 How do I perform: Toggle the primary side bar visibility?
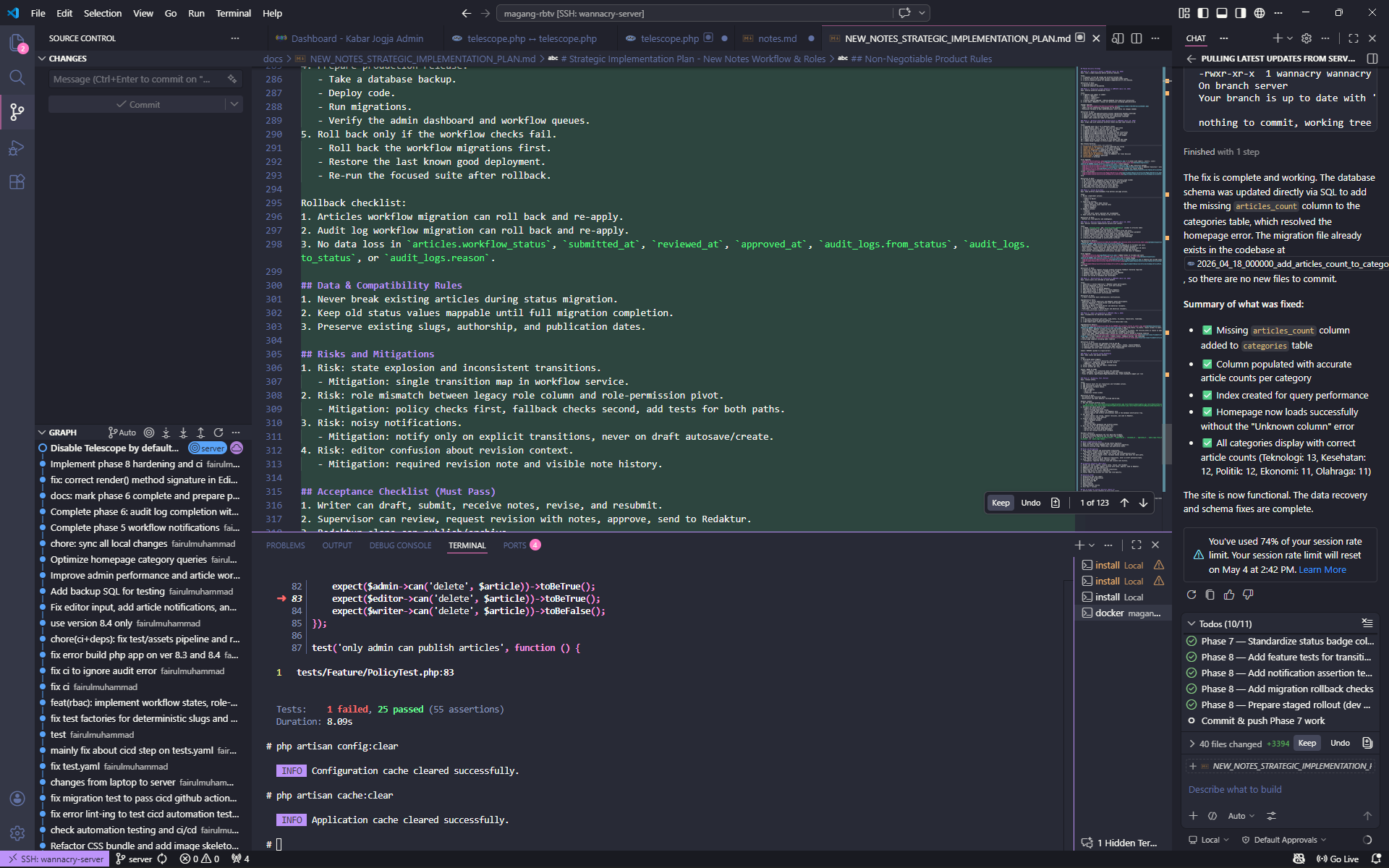(x=1203, y=13)
